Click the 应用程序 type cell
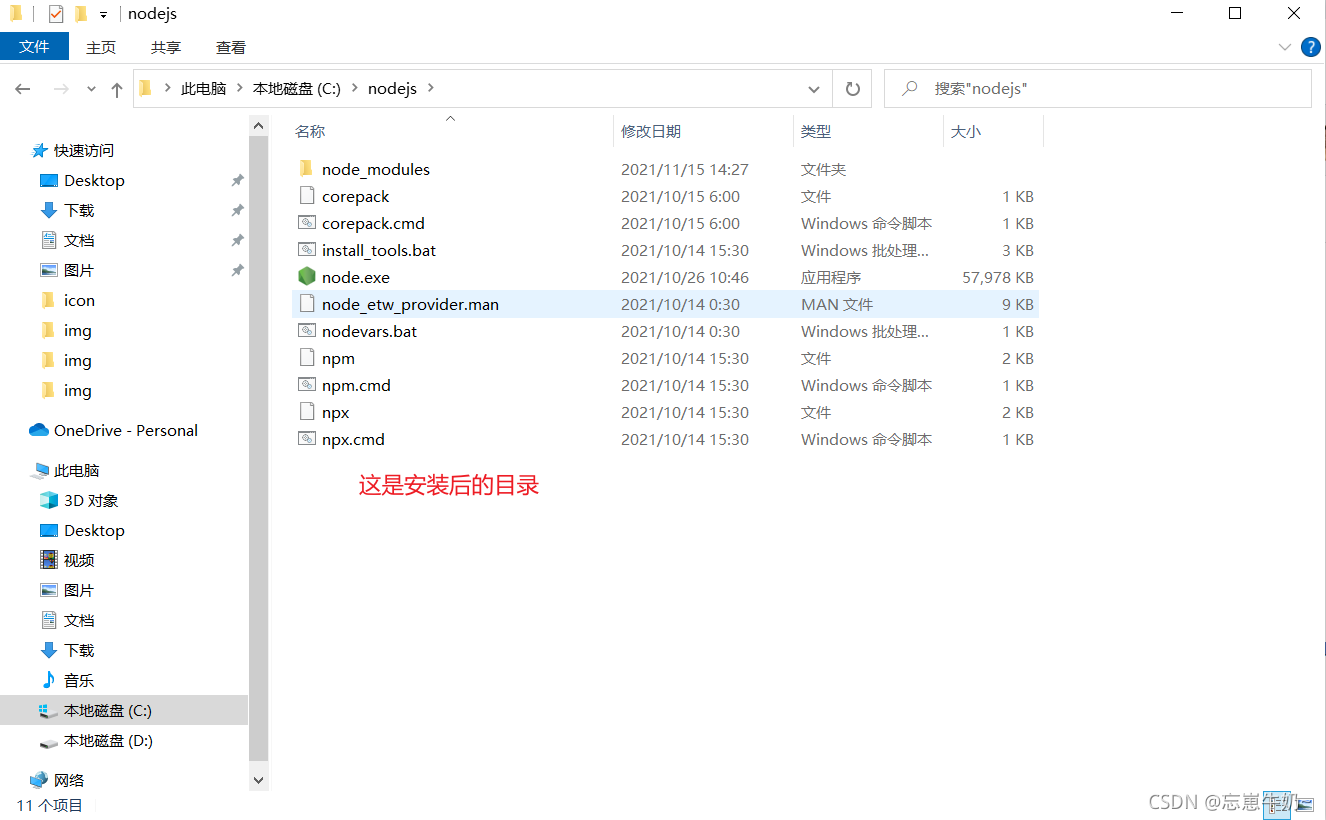1326x820 pixels. [831, 277]
